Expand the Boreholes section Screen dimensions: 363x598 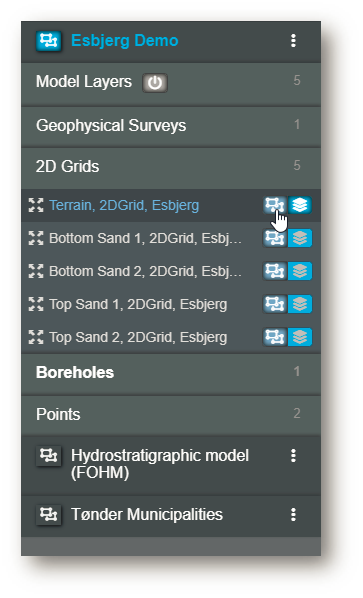click(x=171, y=373)
